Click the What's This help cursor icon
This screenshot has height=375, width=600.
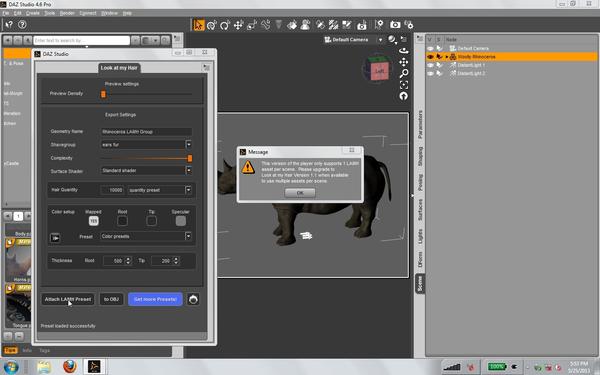tap(9, 24)
